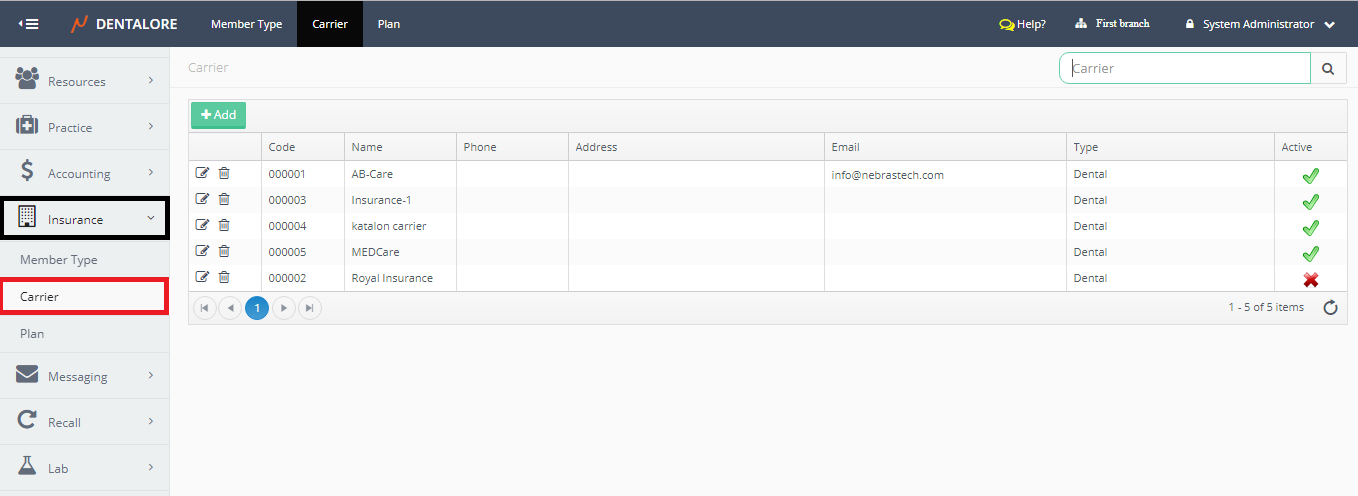Screen dimensions: 1358x496
Task: Refresh the carrier grid
Action: click(x=1330, y=308)
